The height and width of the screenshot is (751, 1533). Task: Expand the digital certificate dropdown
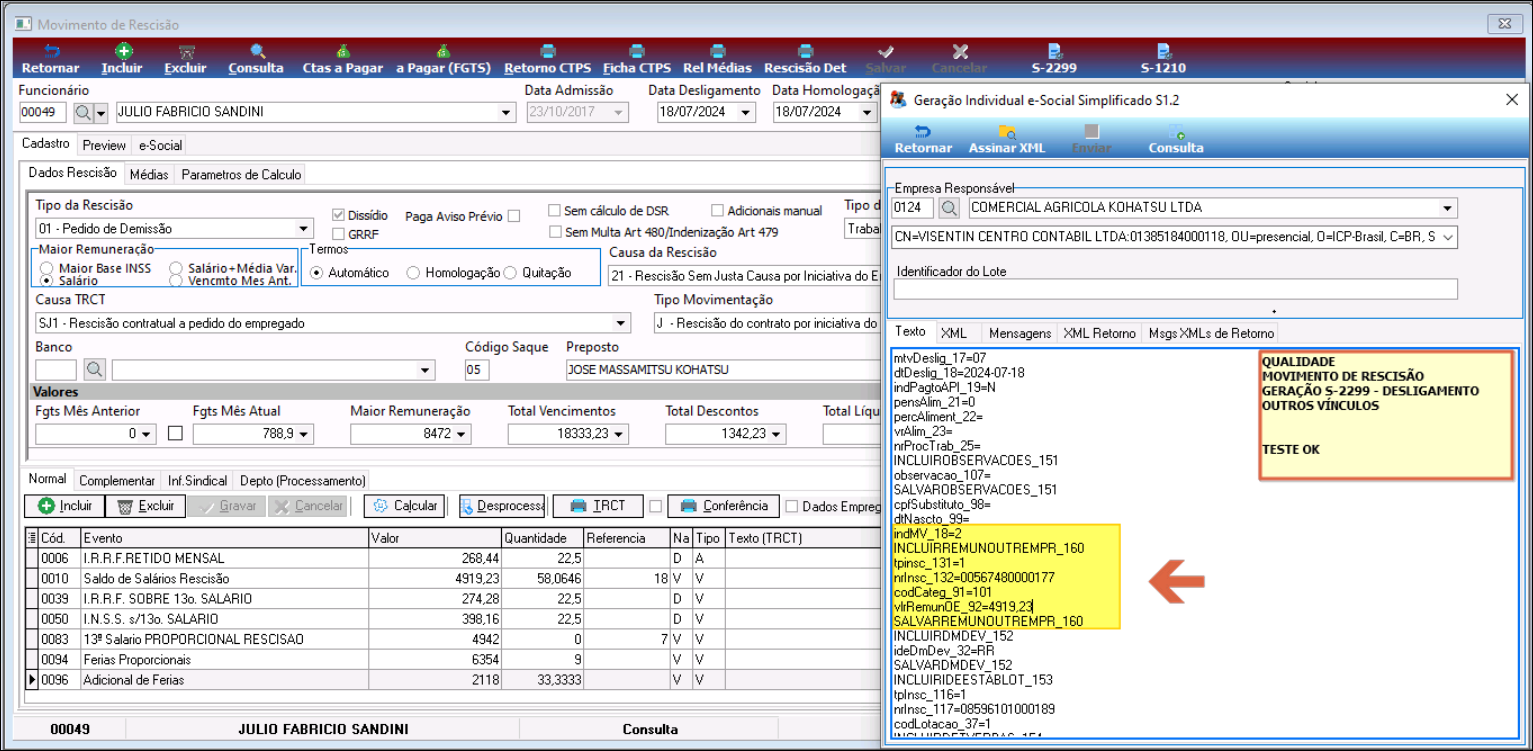click(x=1447, y=238)
